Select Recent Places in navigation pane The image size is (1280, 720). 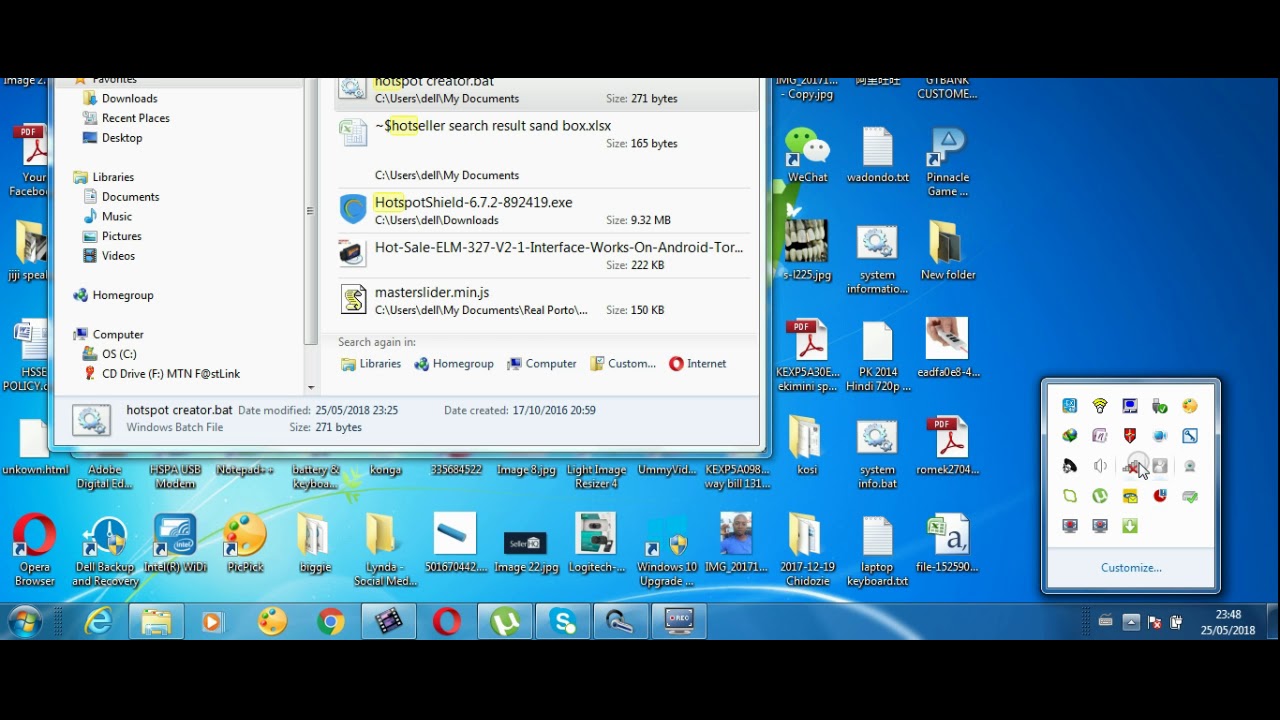[135, 118]
